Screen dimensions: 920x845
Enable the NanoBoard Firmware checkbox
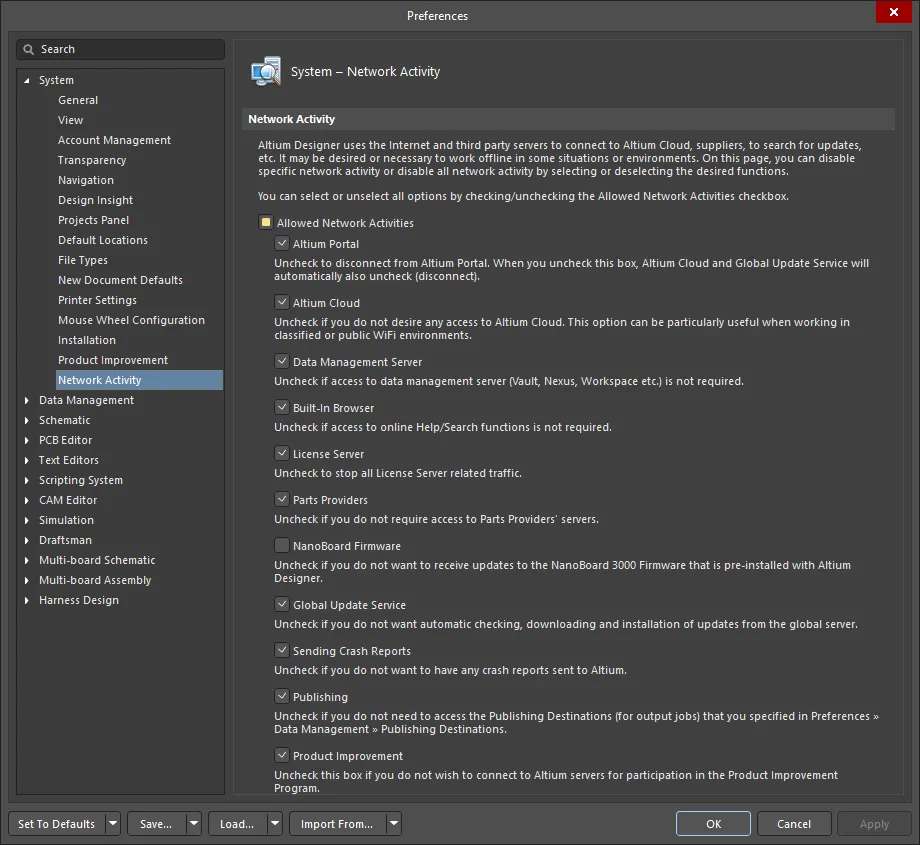[282, 545]
